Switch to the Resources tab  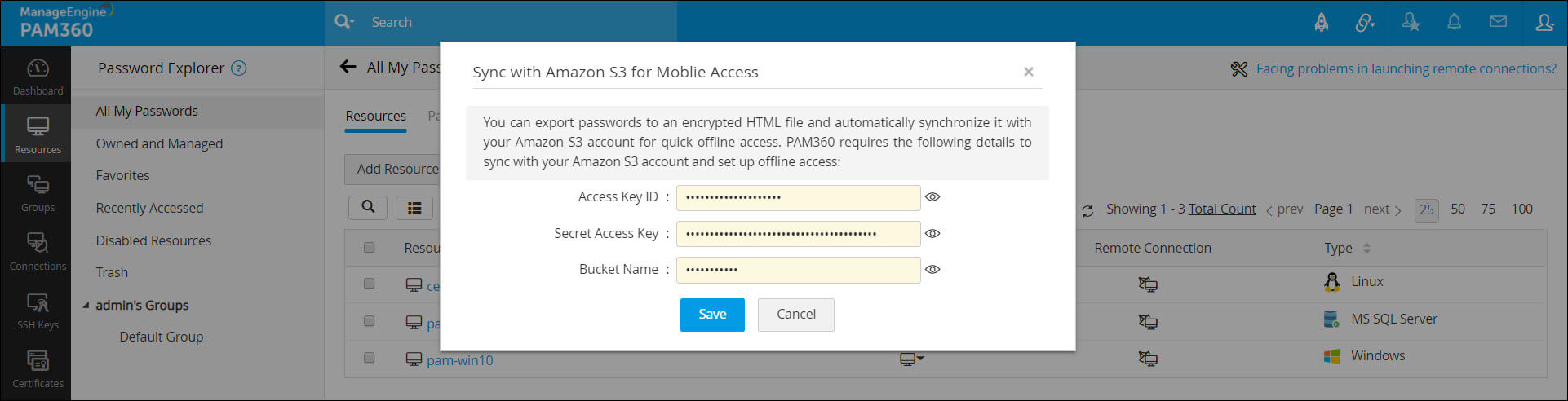click(x=375, y=117)
